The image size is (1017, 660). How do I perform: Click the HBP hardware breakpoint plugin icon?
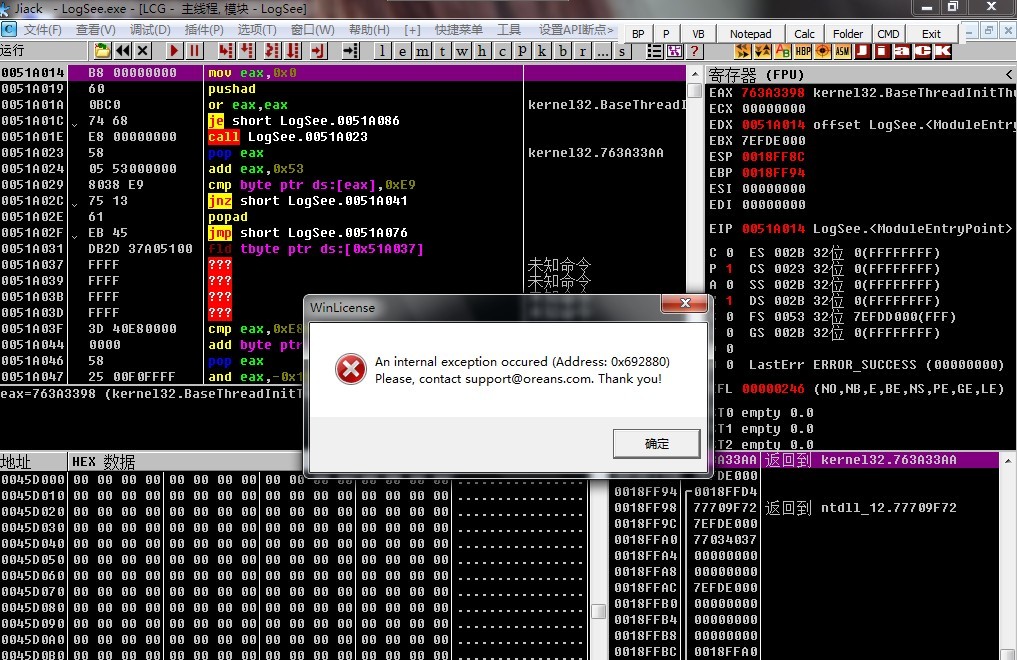click(x=803, y=51)
